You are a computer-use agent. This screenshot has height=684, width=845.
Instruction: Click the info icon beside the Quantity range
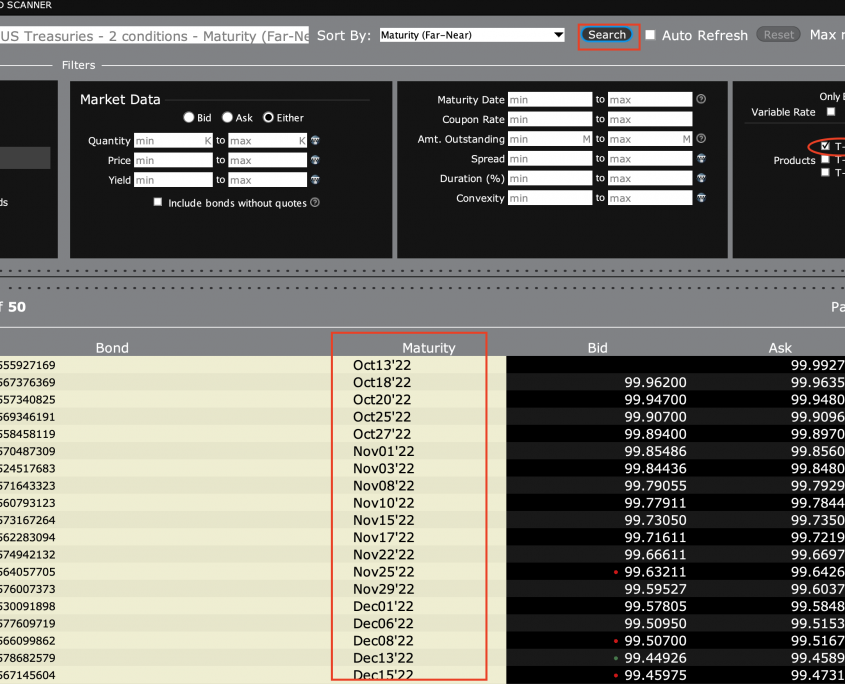[x=315, y=141]
